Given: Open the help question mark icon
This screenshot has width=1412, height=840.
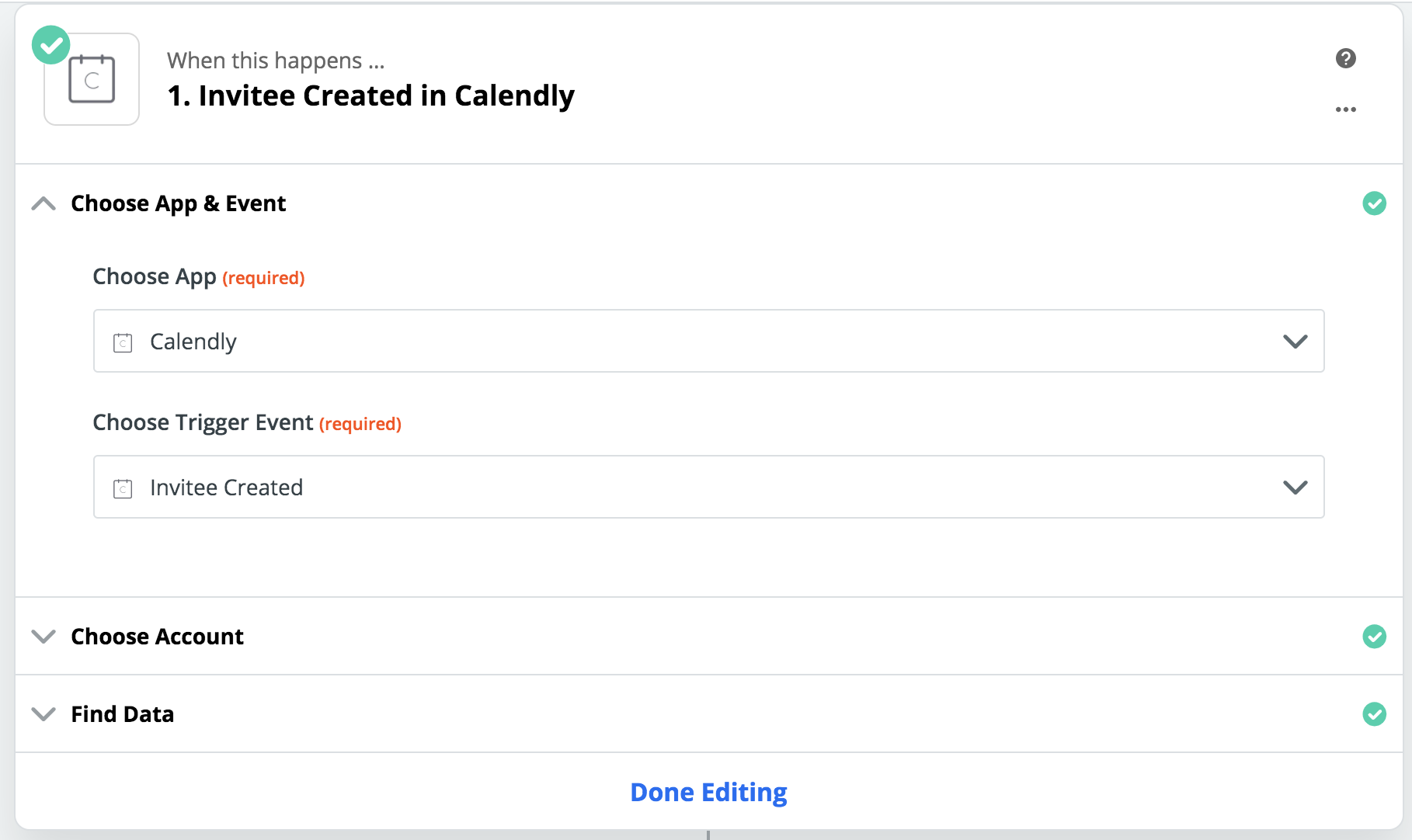Looking at the screenshot, I should click(x=1347, y=58).
